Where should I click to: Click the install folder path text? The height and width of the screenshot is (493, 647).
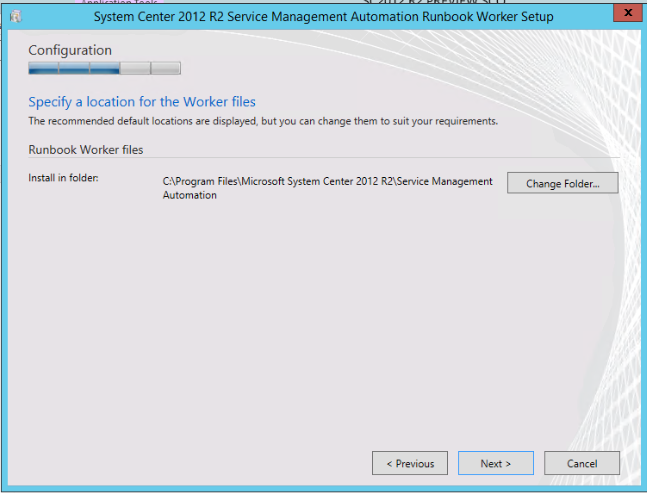coord(327,188)
